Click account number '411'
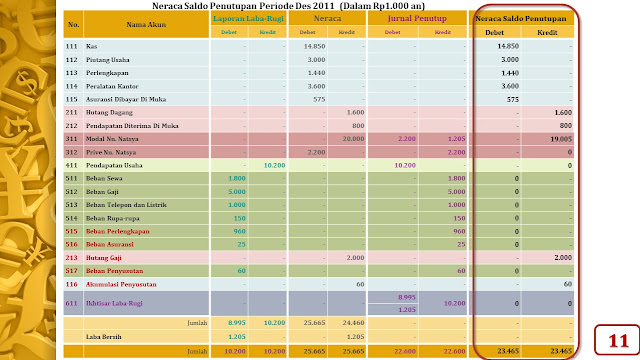The height and width of the screenshot is (360, 640). coord(71,165)
